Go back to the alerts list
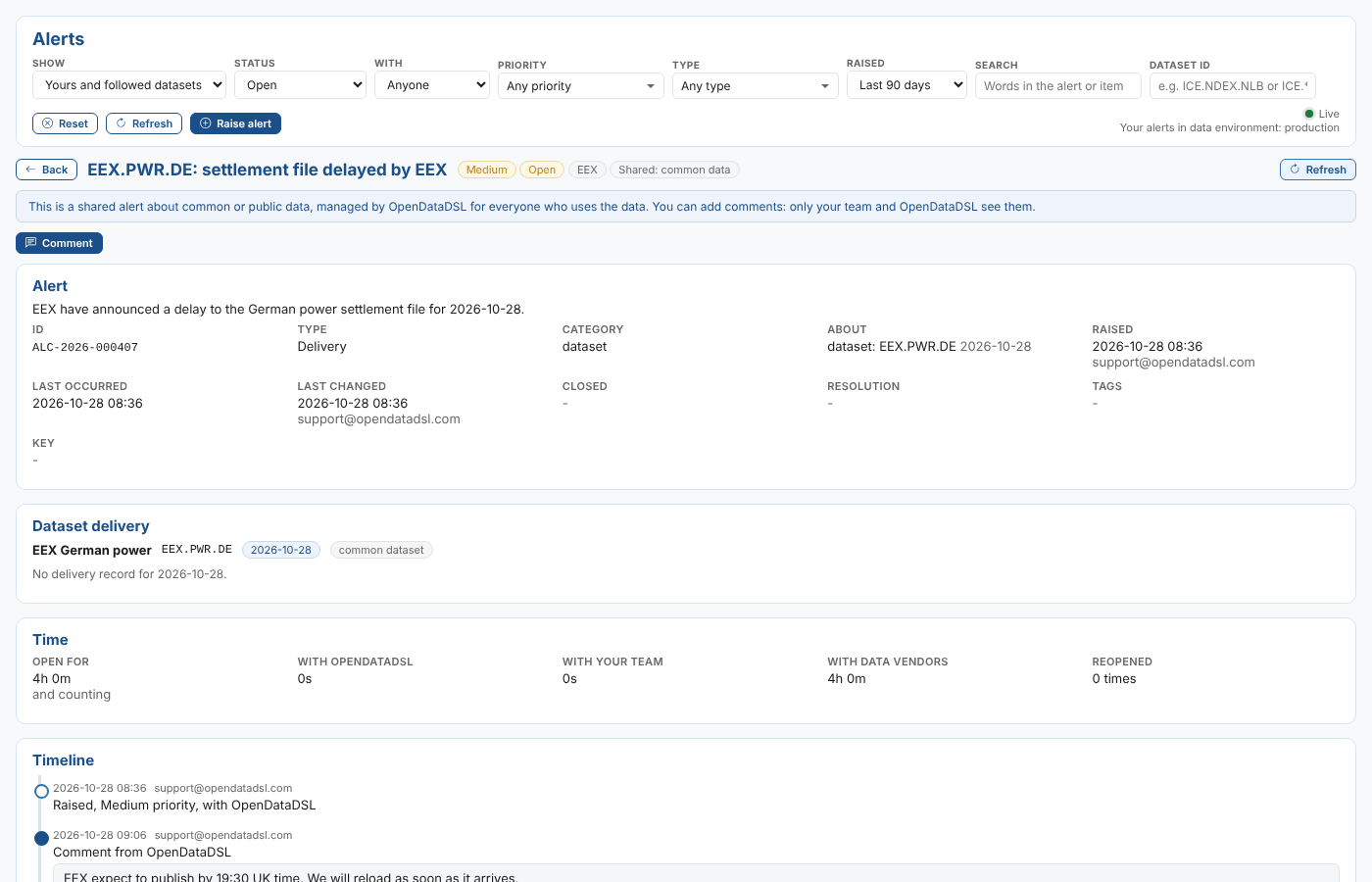Screen dimensions: 1372x882 point(46,170)
